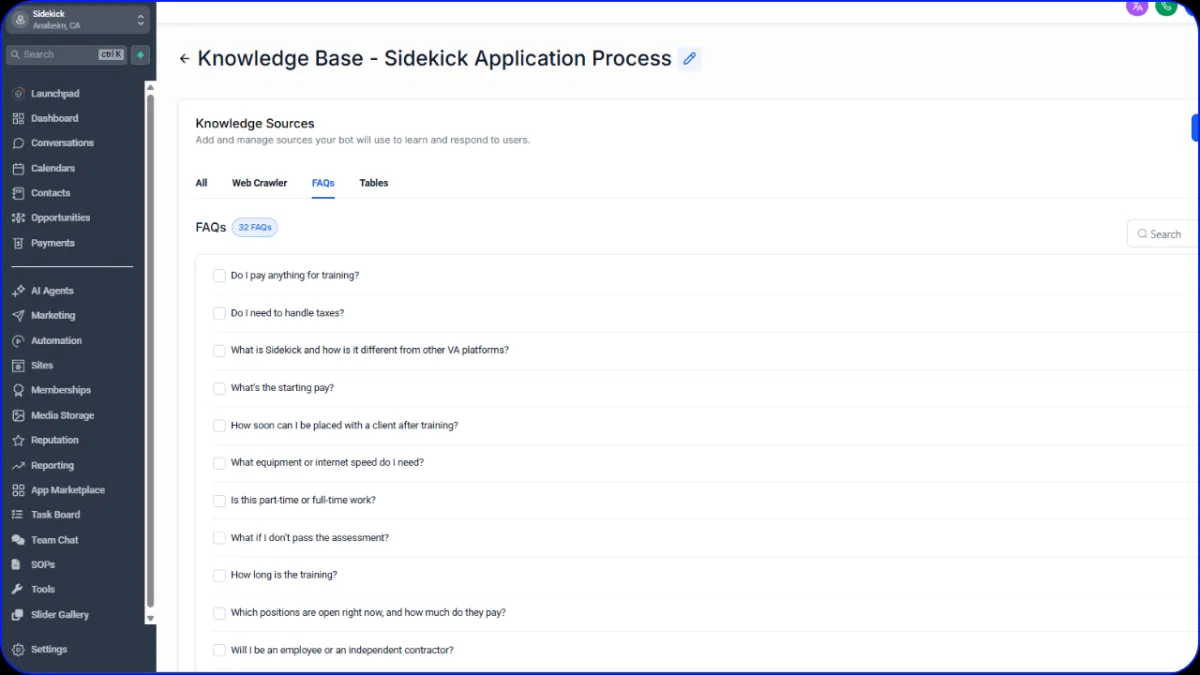Tick the 'How long is the training?' checkbox
Viewport: 1200px width, 675px height.
point(219,576)
